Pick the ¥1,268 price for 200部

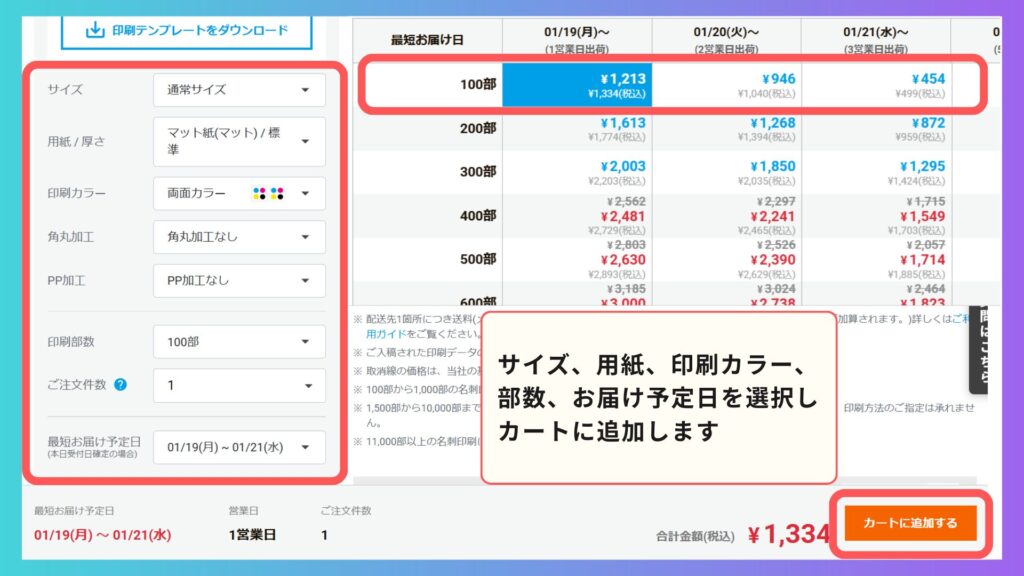tap(727, 129)
